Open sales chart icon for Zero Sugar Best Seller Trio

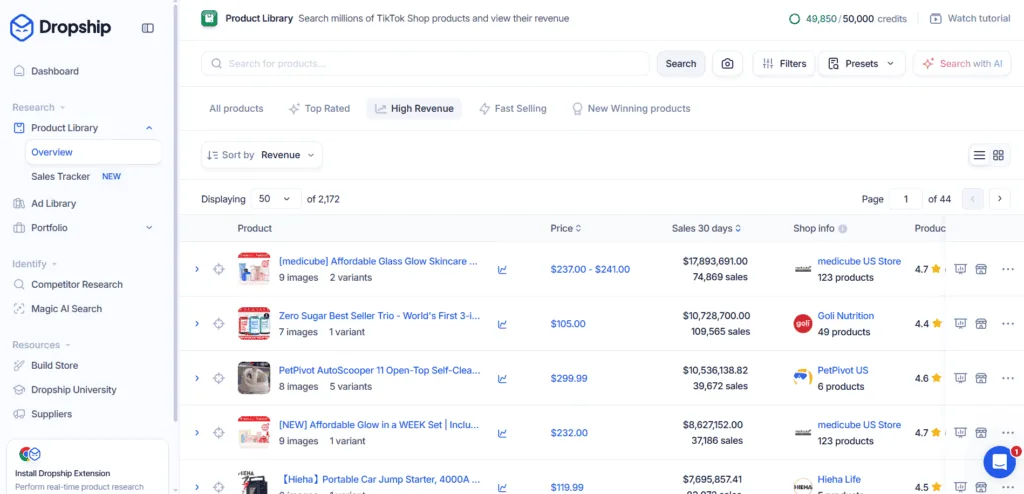(x=502, y=324)
